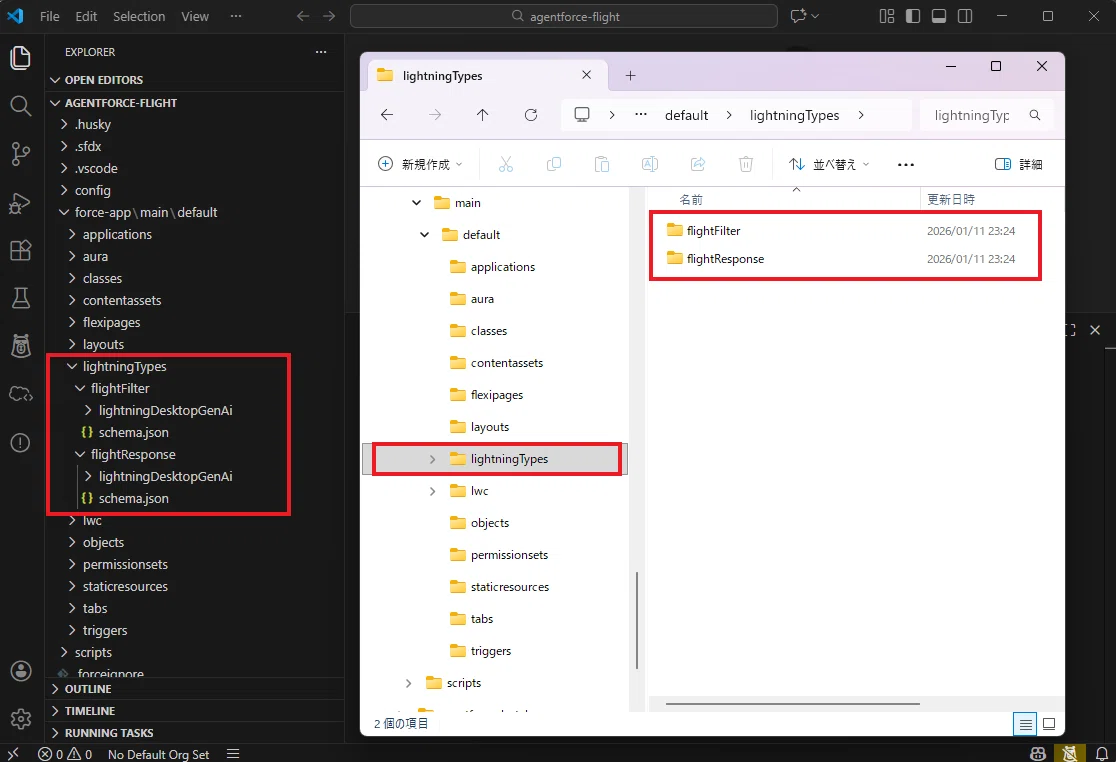The image size is (1116, 762).
Task: Open the 新規作成 new item dropdown
Action: tap(420, 164)
